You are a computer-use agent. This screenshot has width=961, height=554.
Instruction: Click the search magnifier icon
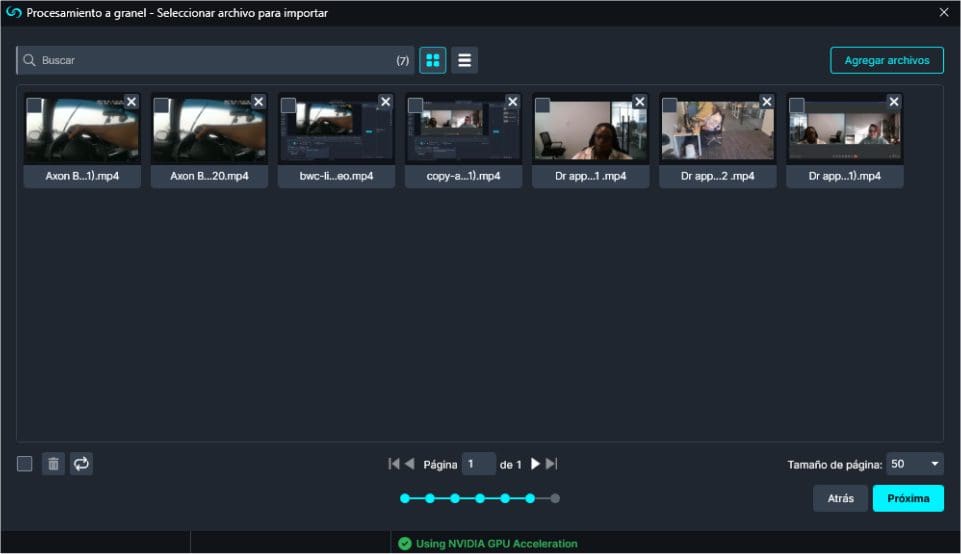29,60
